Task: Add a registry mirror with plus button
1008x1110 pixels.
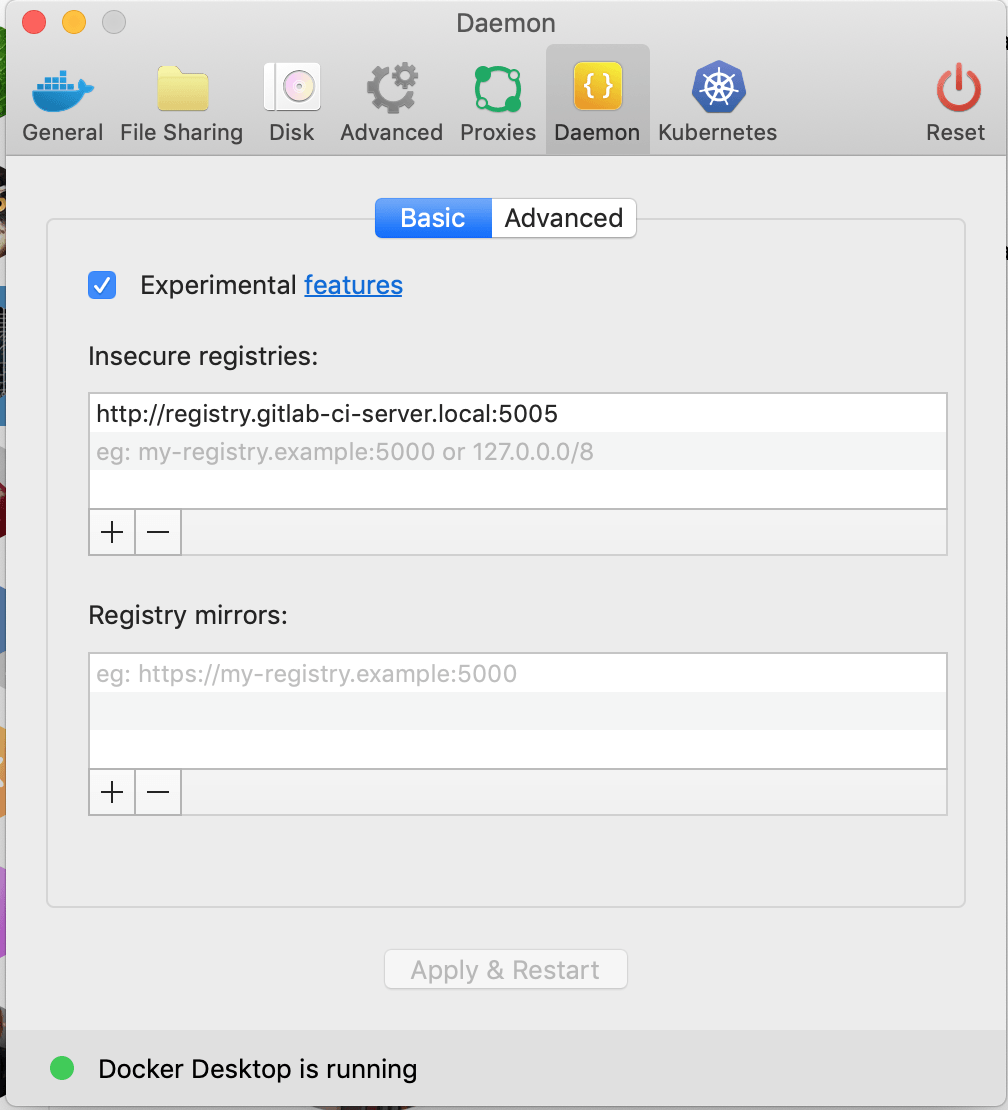Action: [x=112, y=792]
